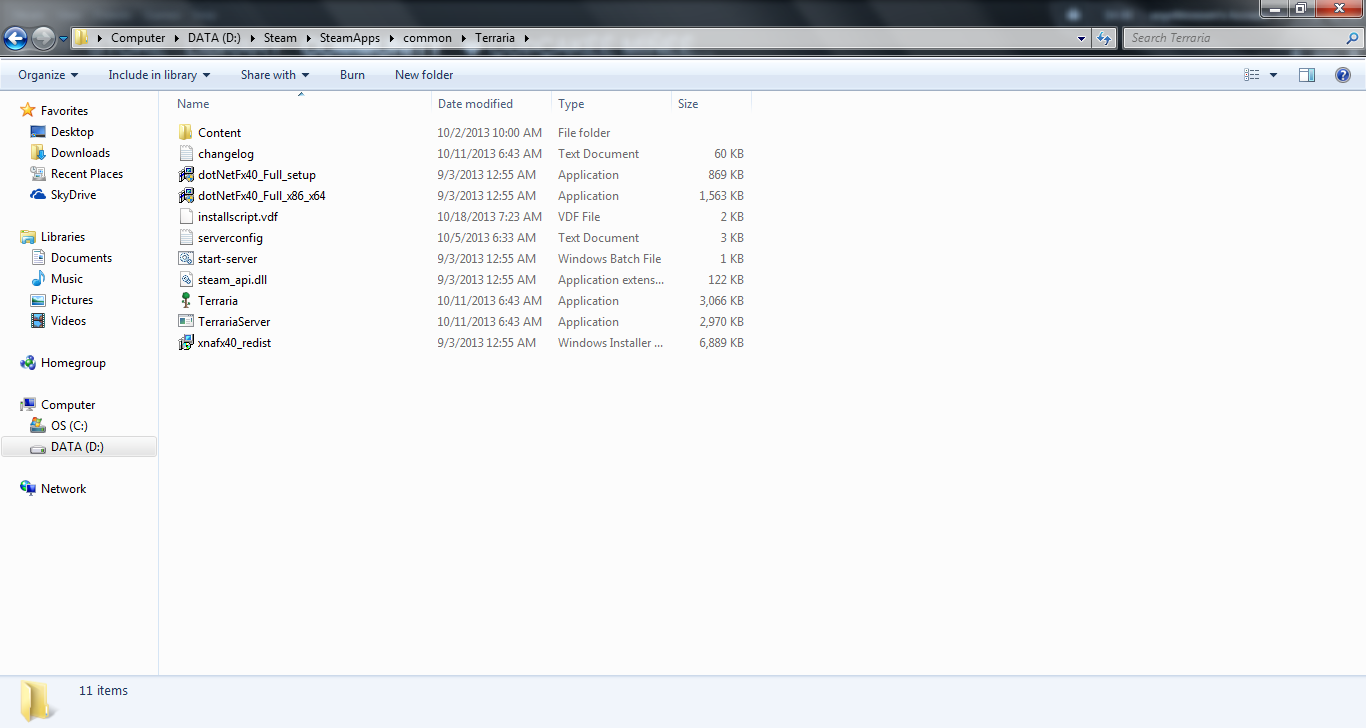Create a New folder
1366x728 pixels.
[424, 75]
